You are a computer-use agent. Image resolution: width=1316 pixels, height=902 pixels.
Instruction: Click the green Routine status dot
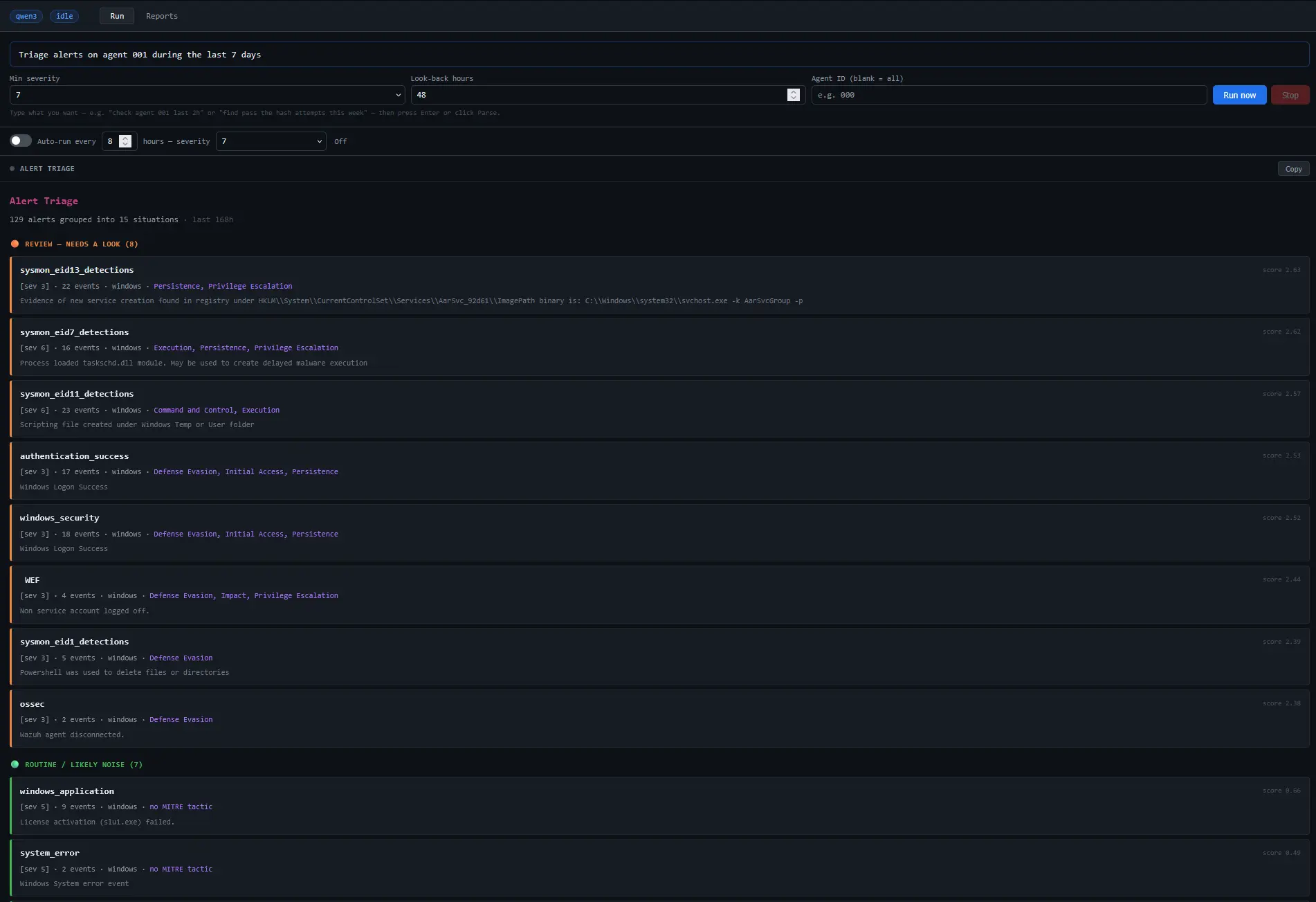[15, 764]
